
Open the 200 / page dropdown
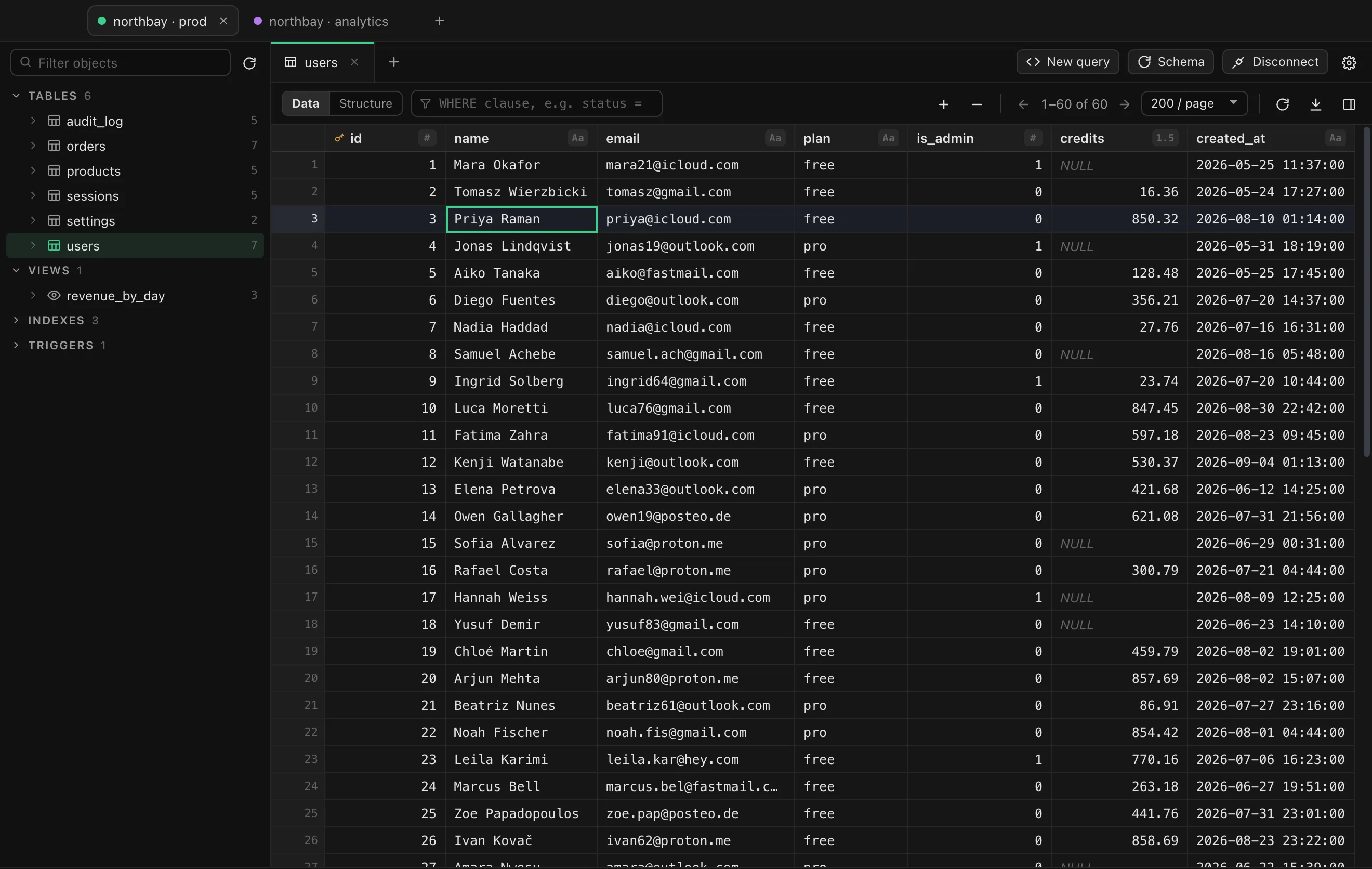point(1194,104)
